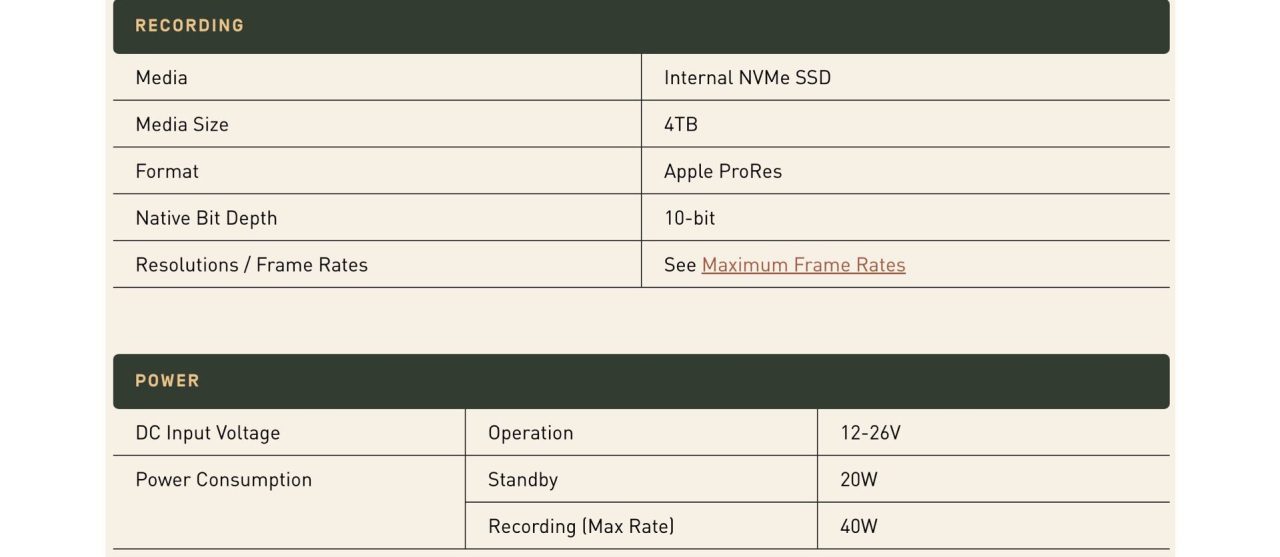Click the 4TB media size value
The image size is (1280, 557).
coord(681,125)
